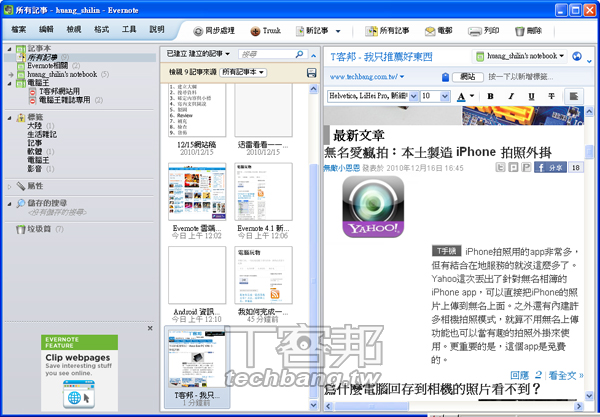Image resolution: width=600 pixels, height=417 pixels.
Task: Open the 垃圾筒 trash
Action: click(39, 229)
